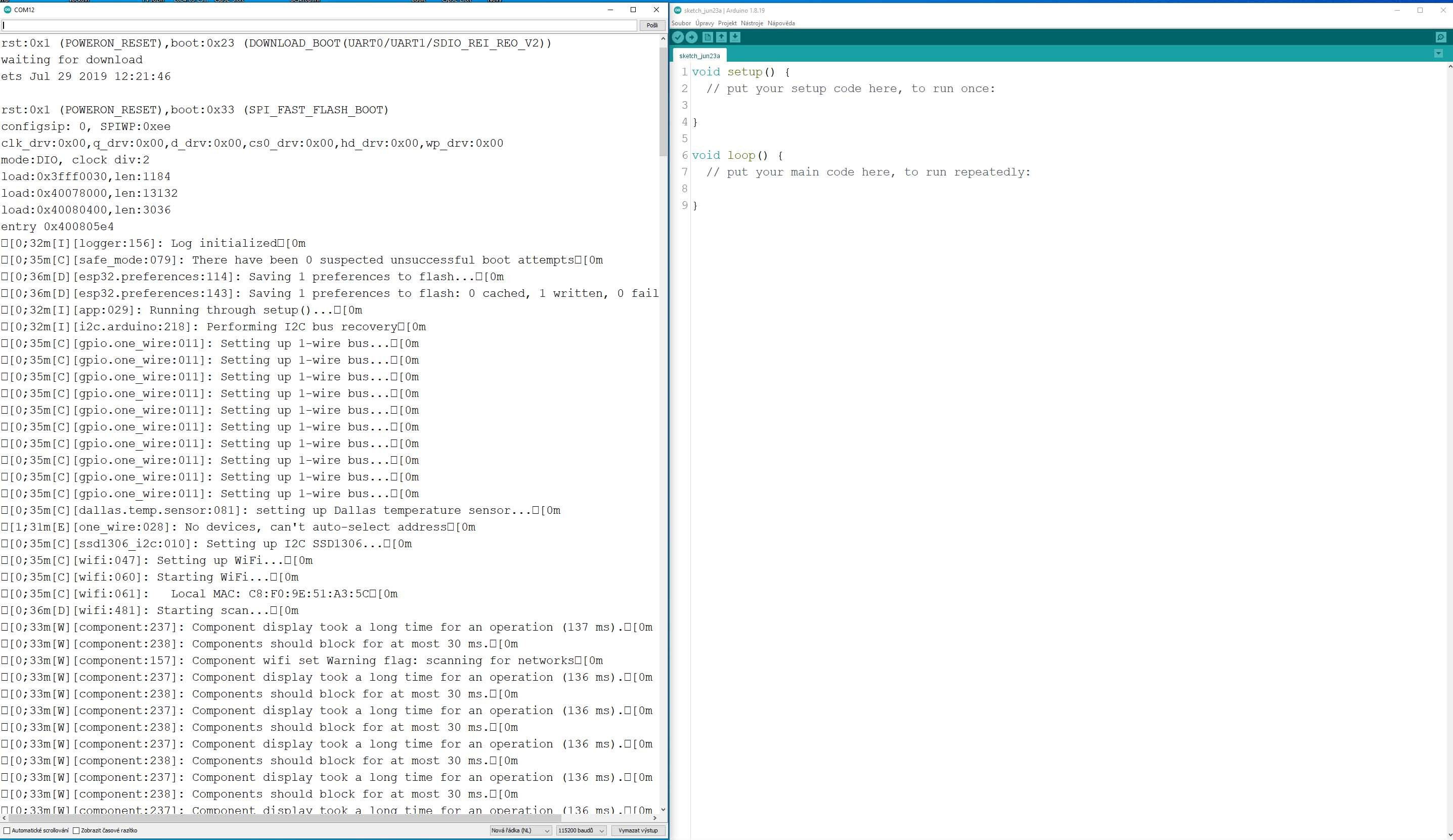
Task: Toggle the Zobrazit časové razítko checkbox
Action: coord(76,830)
